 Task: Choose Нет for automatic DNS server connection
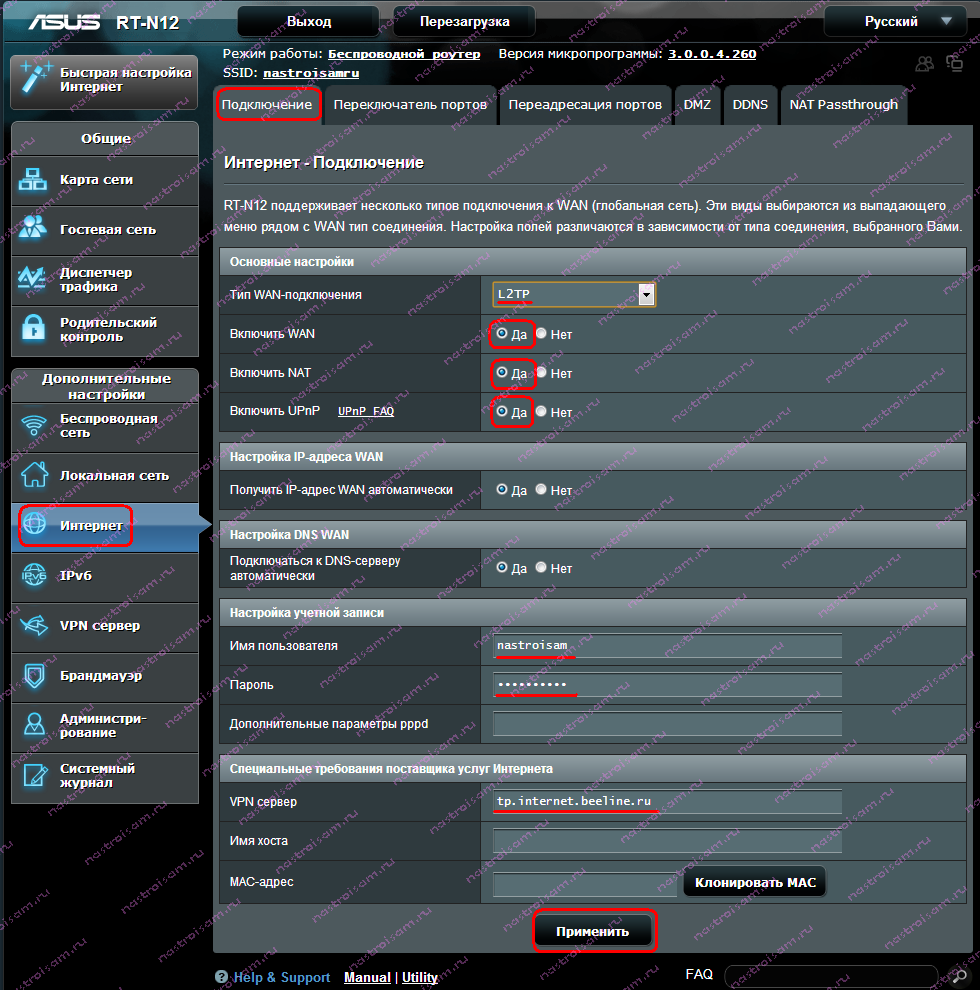(541, 568)
